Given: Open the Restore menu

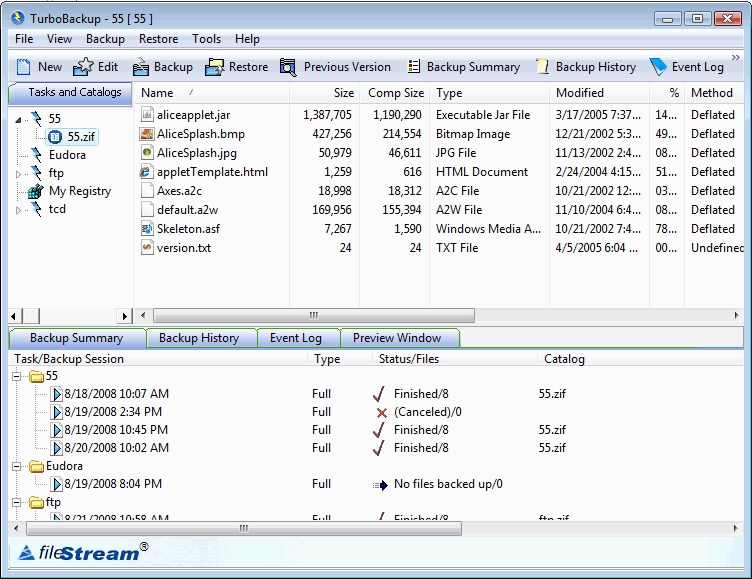Looking at the screenshot, I should [158, 39].
